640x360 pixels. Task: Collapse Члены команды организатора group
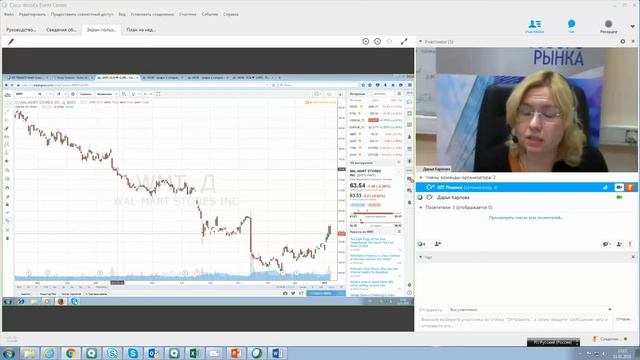click(421, 178)
